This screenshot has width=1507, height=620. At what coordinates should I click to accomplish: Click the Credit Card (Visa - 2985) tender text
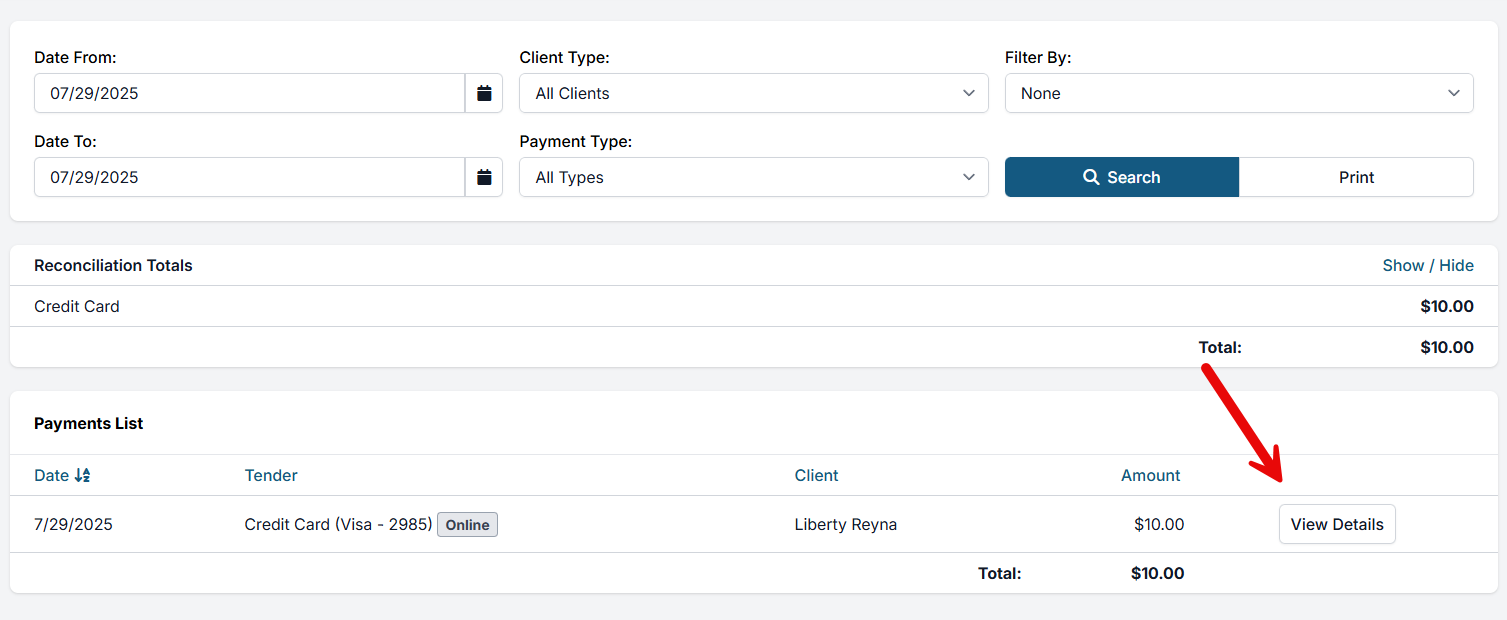338,525
